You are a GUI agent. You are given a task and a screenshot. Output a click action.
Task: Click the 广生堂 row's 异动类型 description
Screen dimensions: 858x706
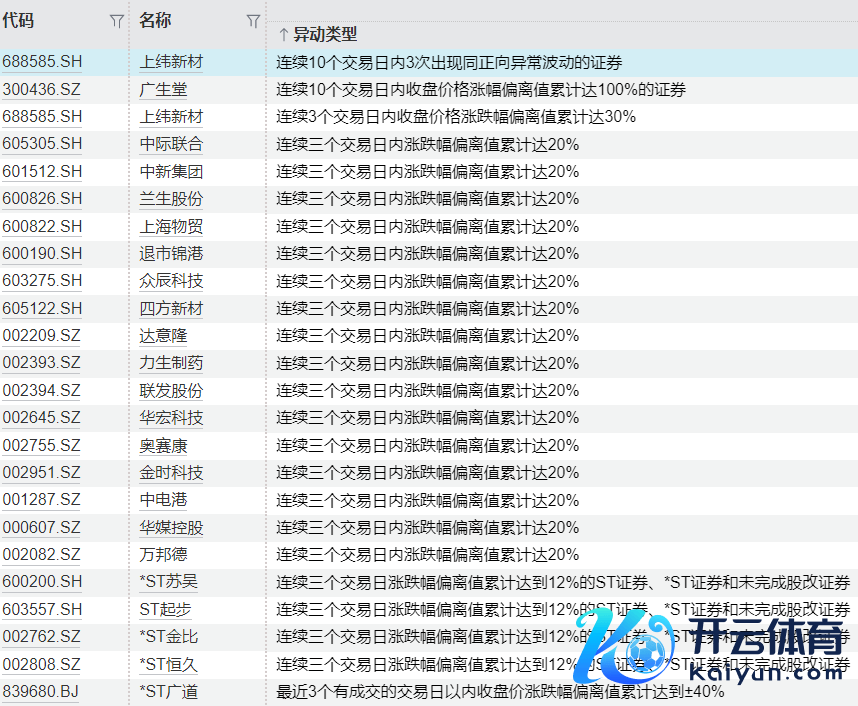(481, 90)
